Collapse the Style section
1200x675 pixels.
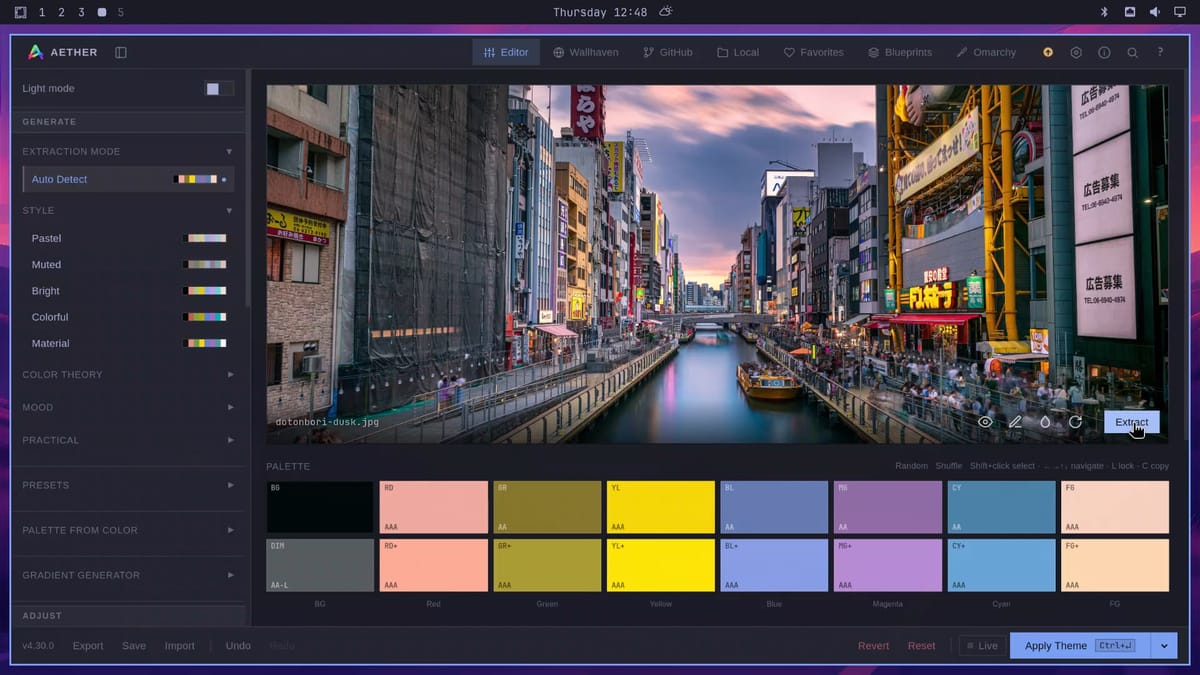129,210
